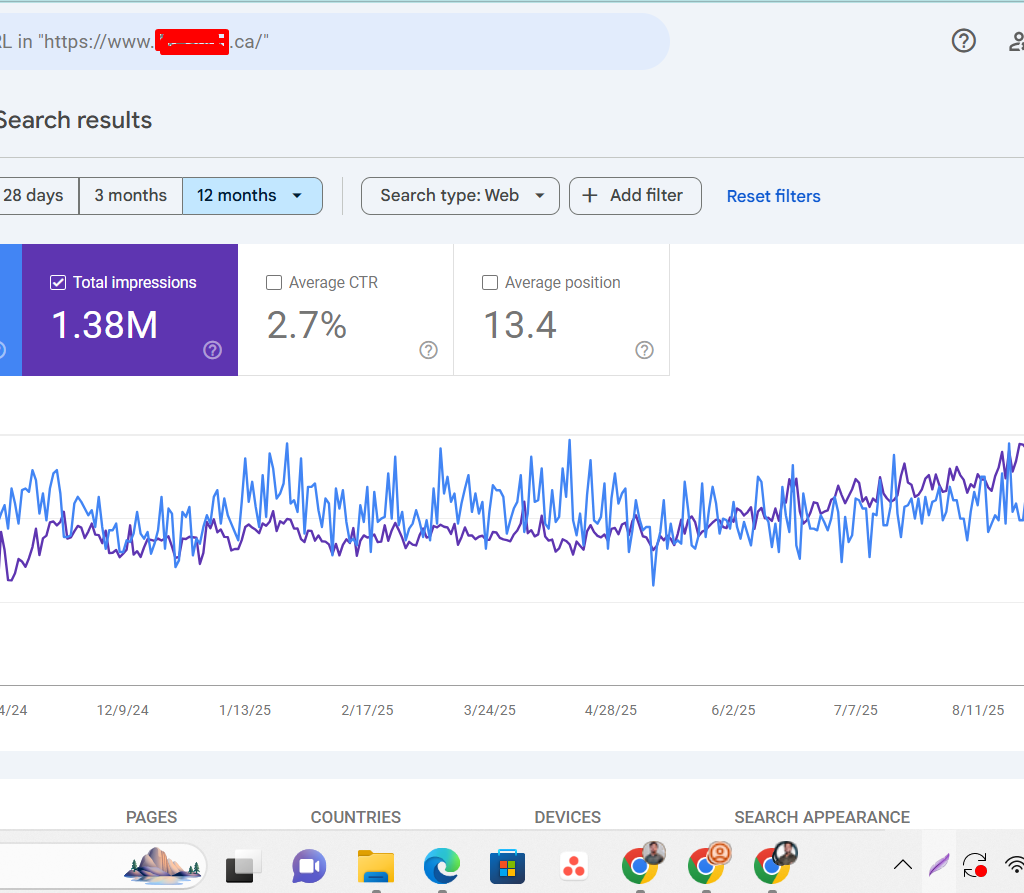Expand the hidden system tray icons chevron

(902, 865)
